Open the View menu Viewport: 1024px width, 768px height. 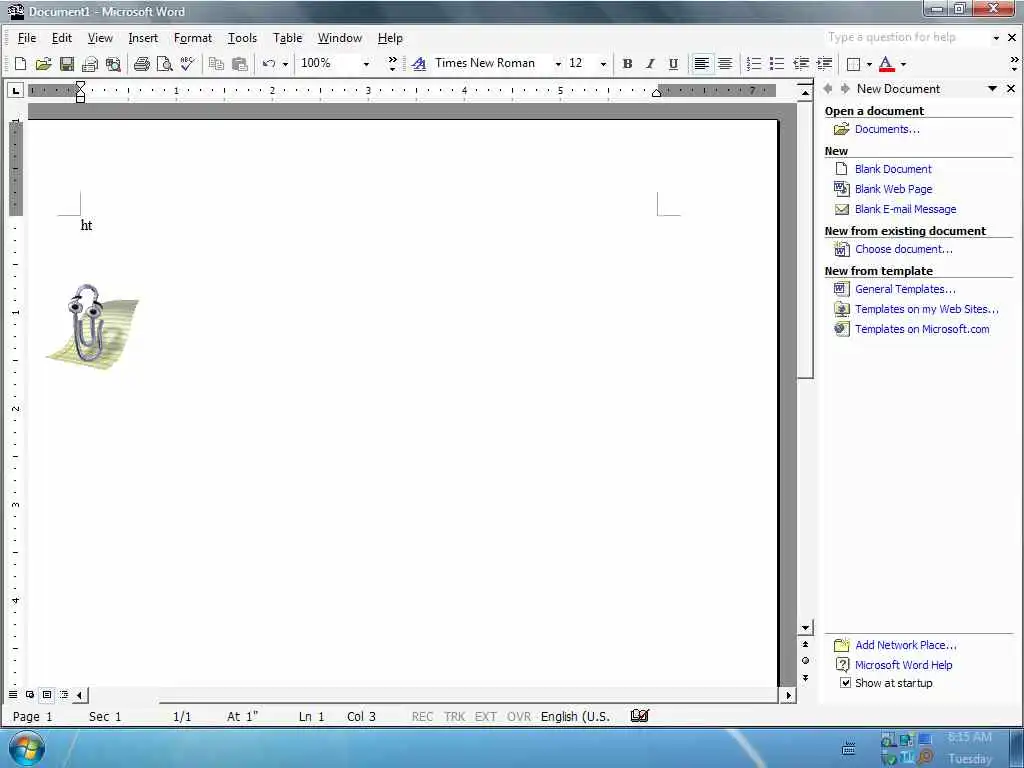click(x=100, y=38)
